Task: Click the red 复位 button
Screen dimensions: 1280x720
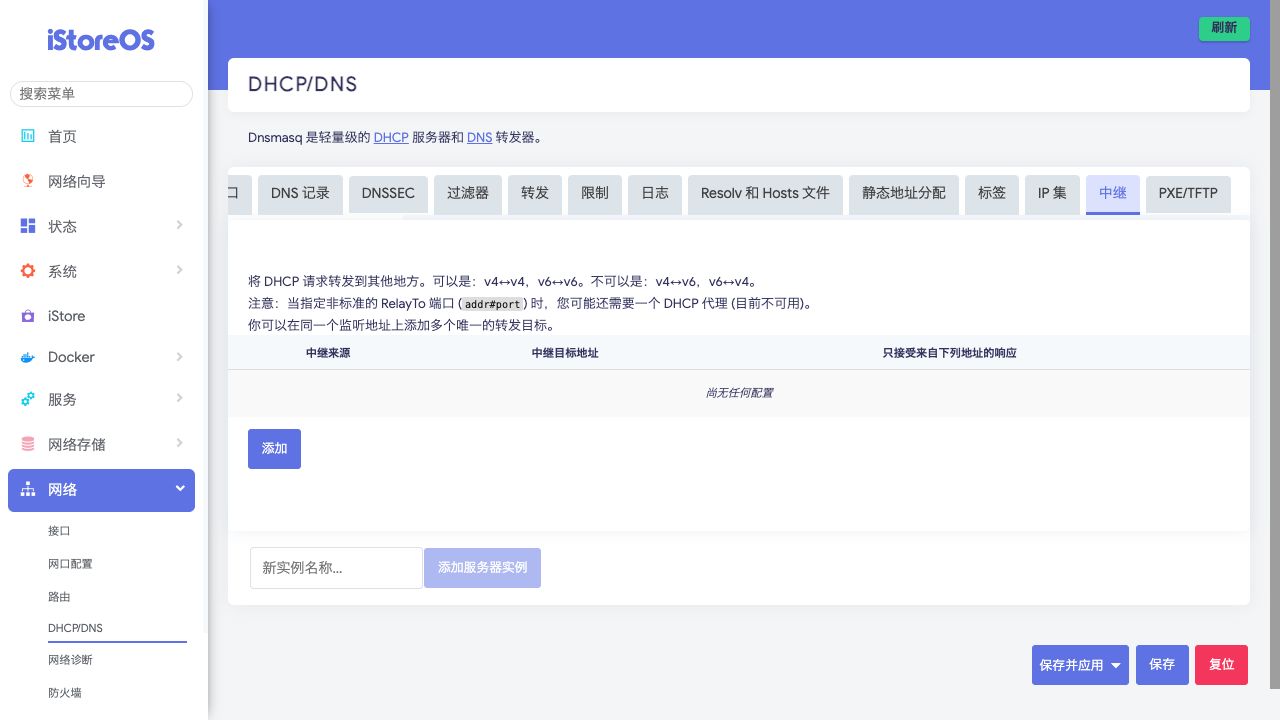Action: pos(1221,665)
